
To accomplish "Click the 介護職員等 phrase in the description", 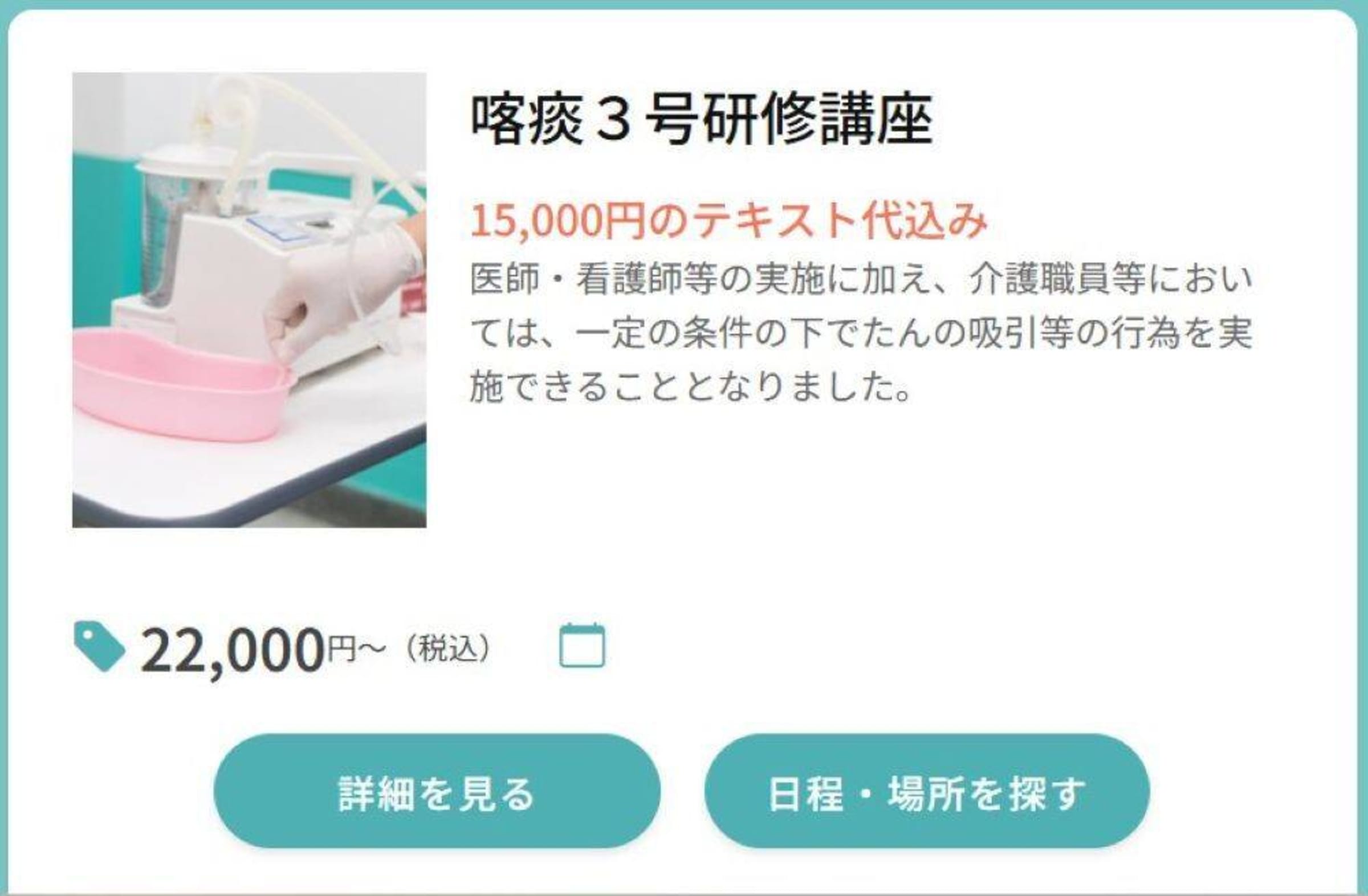I will (x=1057, y=279).
